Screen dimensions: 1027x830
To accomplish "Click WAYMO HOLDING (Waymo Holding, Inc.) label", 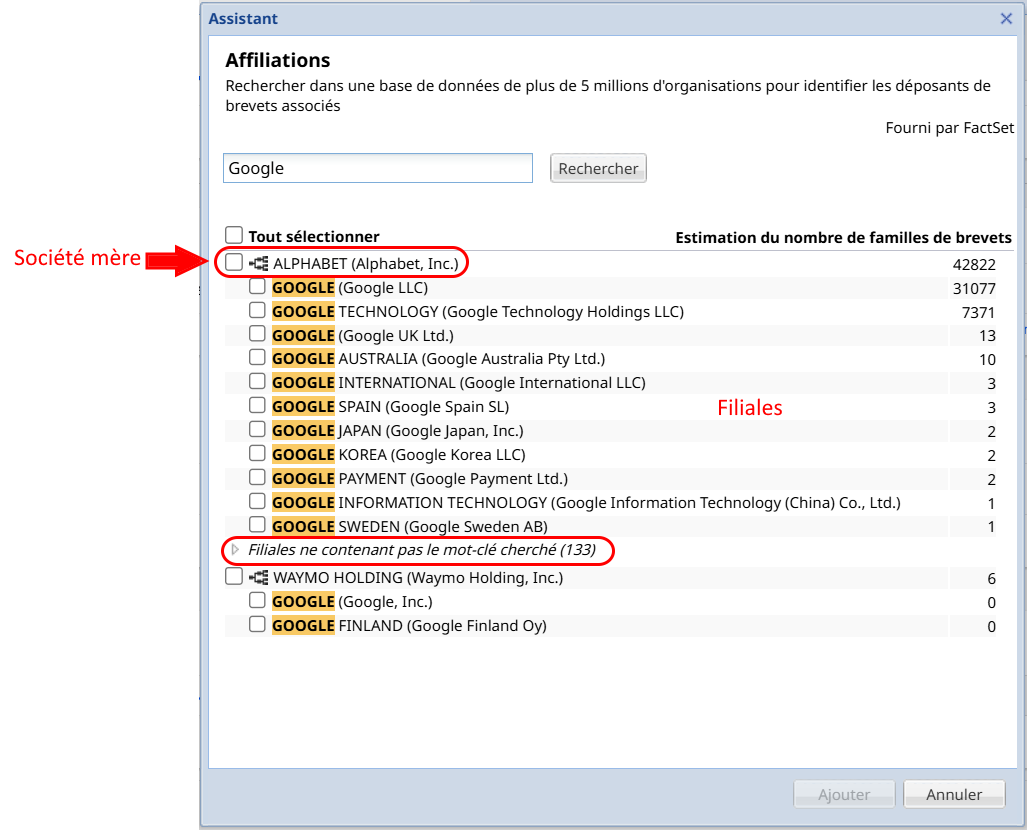I will [x=418, y=578].
